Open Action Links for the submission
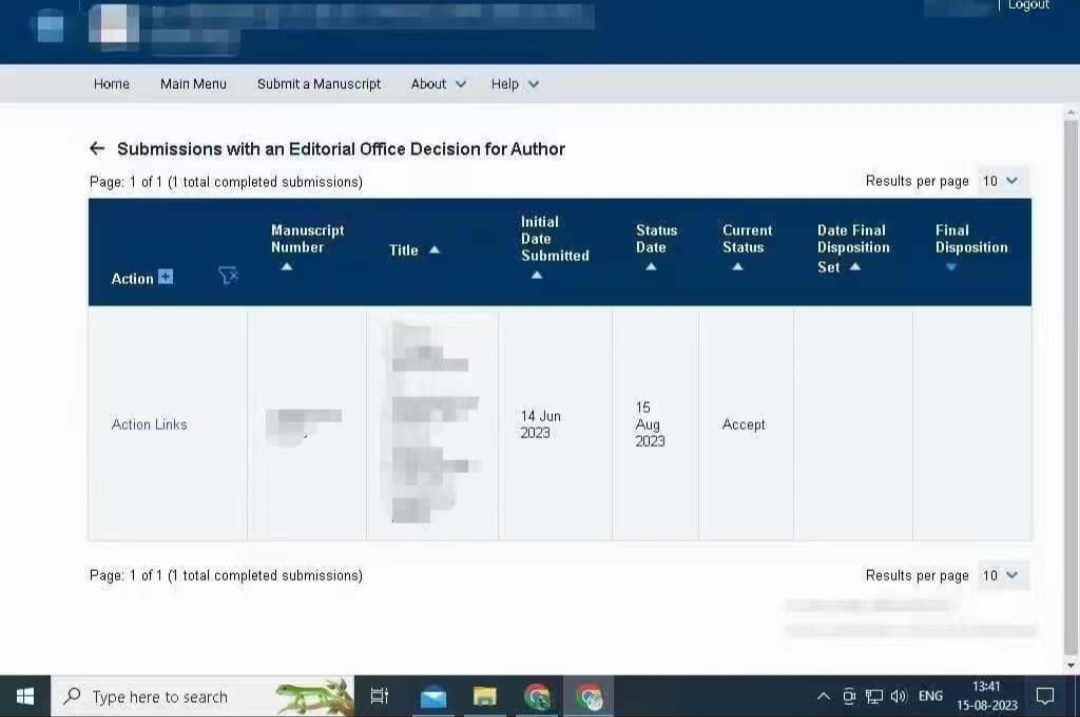 click(x=149, y=424)
